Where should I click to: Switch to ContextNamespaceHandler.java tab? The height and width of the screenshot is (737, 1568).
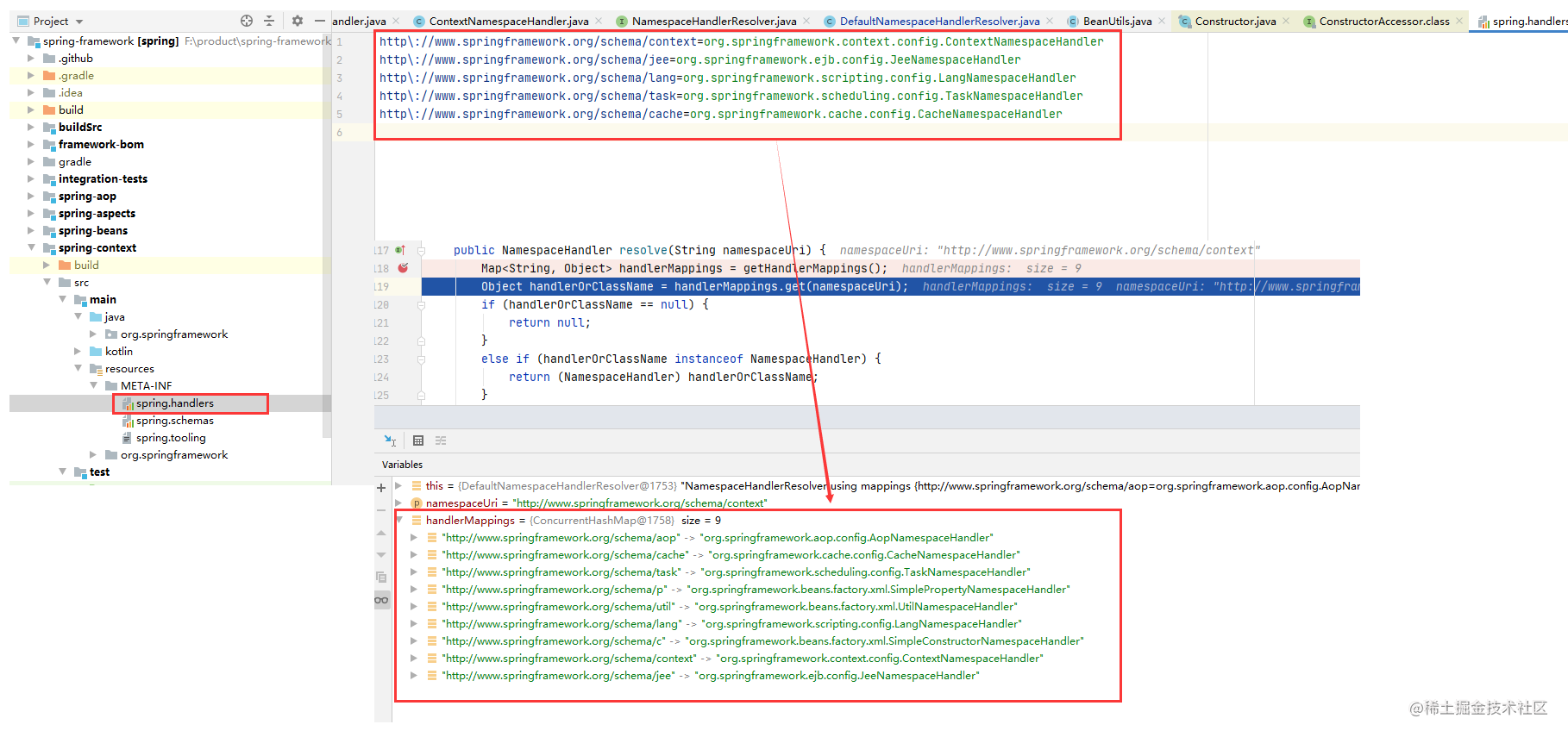pyautogui.click(x=508, y=21)
